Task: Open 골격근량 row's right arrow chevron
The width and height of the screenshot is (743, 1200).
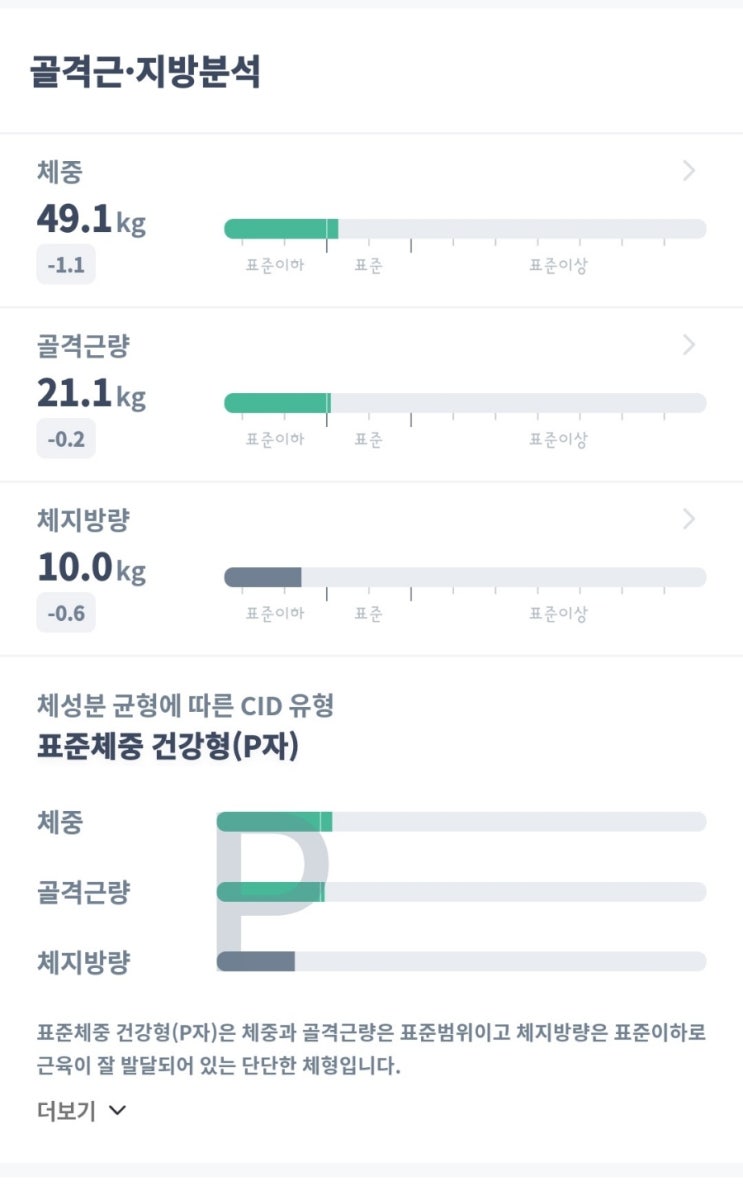Action: tap(688, 345)
